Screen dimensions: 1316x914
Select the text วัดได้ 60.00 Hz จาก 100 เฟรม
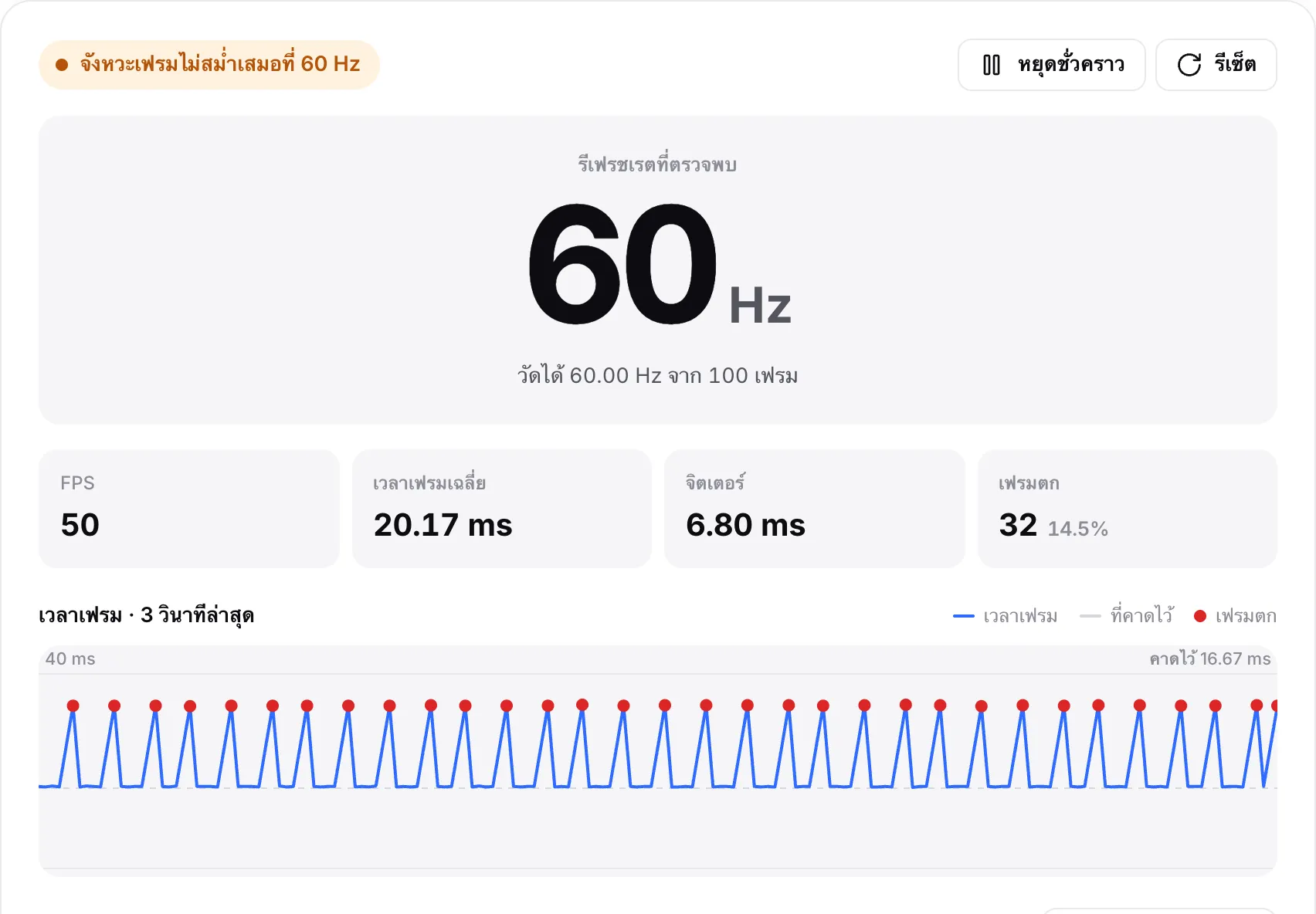[658, 375]
